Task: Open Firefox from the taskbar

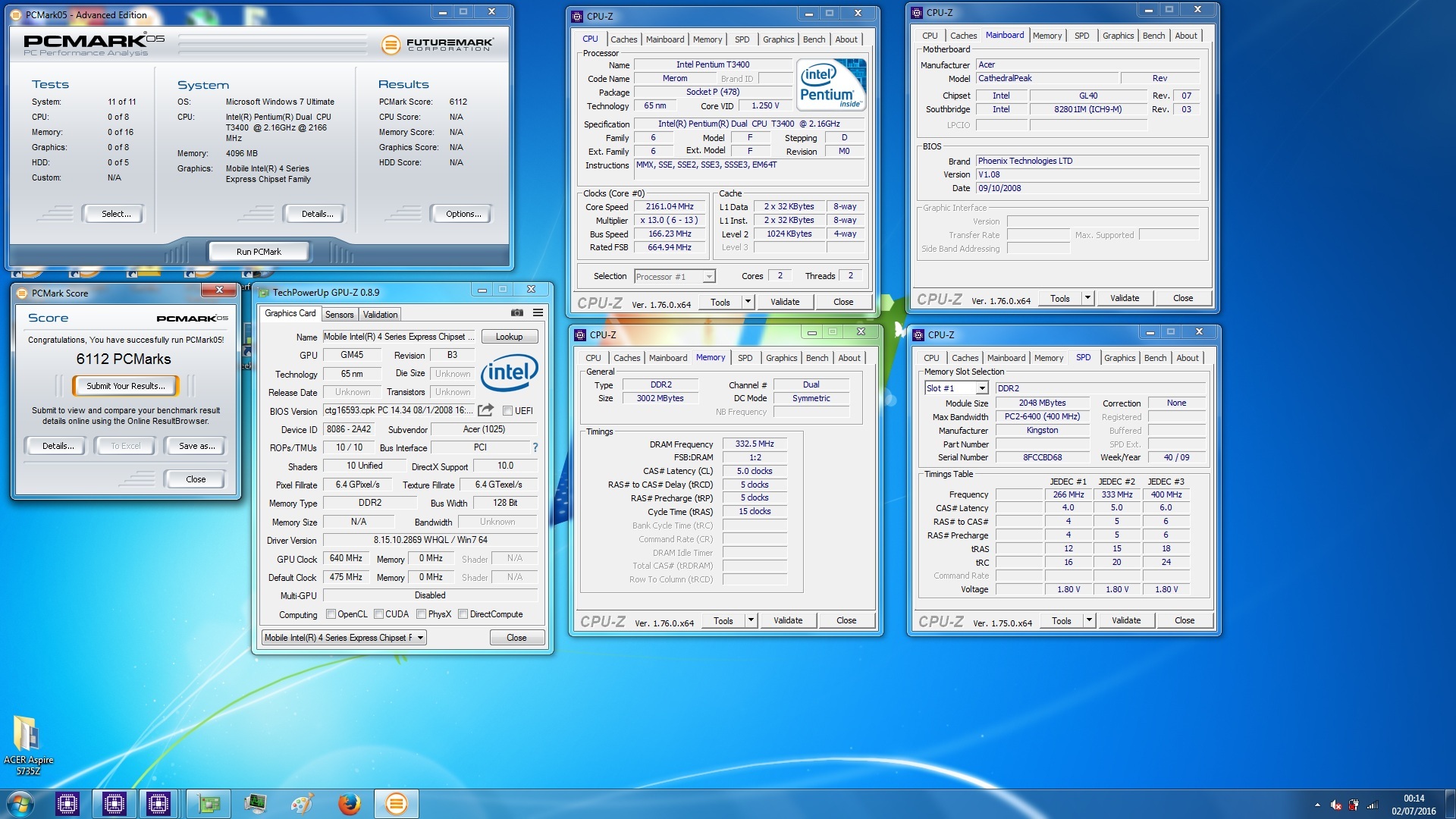Action: 349,804
